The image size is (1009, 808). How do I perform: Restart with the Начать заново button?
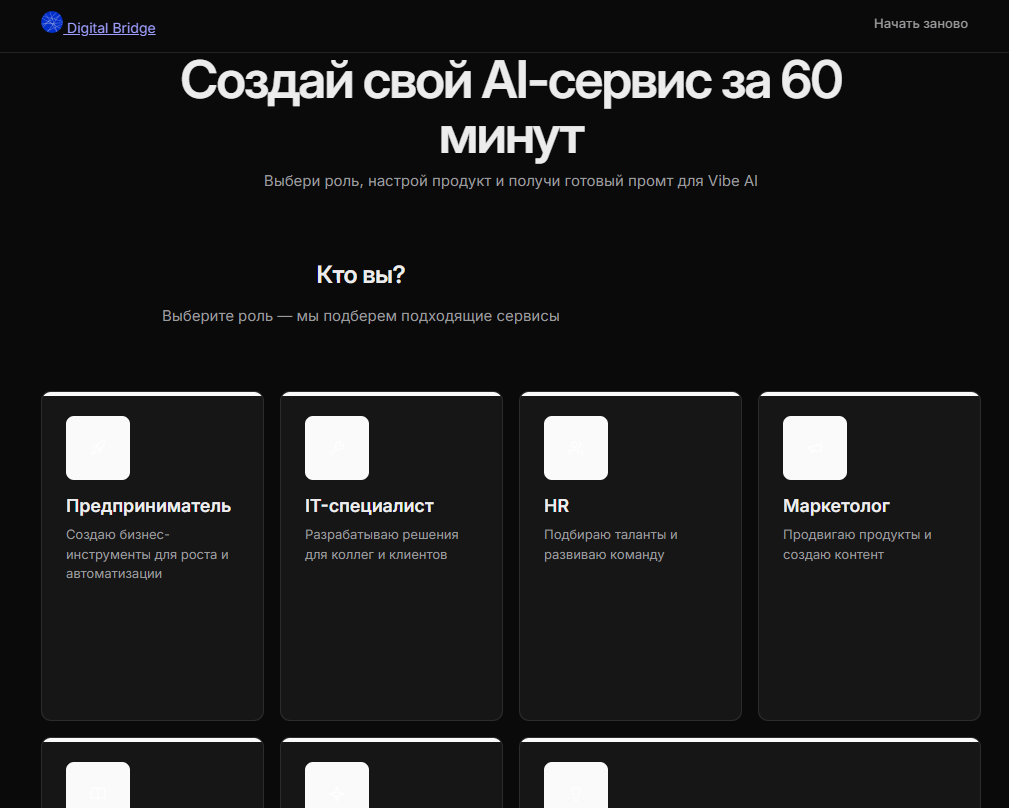tap(921, 24)
